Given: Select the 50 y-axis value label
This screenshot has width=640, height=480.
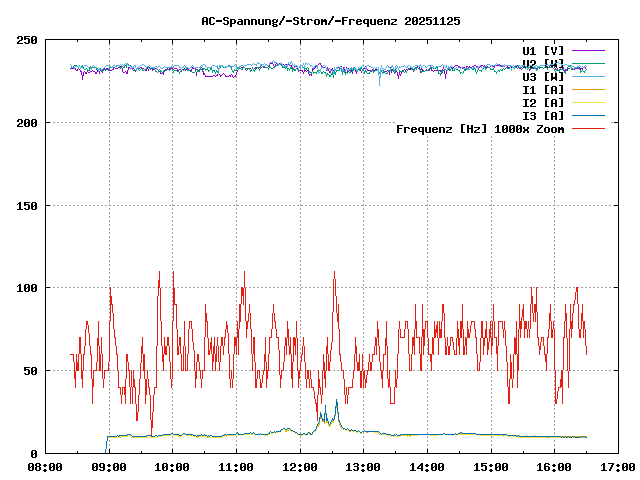Looking at the screenshot, I should [30, 371].
